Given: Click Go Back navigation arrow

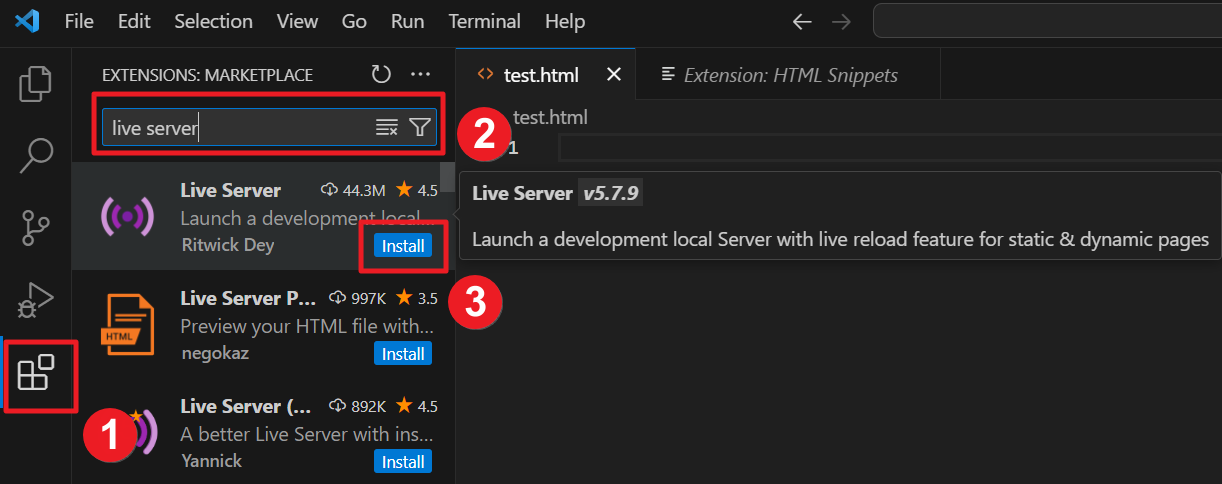Looking at the screenshot, I should [x=802, y=21].
